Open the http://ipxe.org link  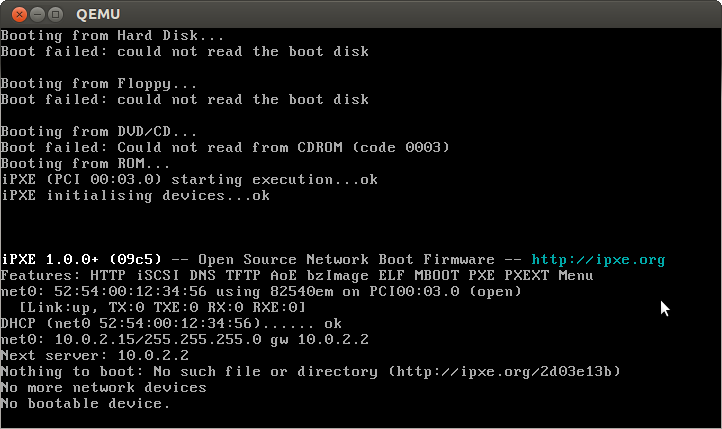pos(598,259)
